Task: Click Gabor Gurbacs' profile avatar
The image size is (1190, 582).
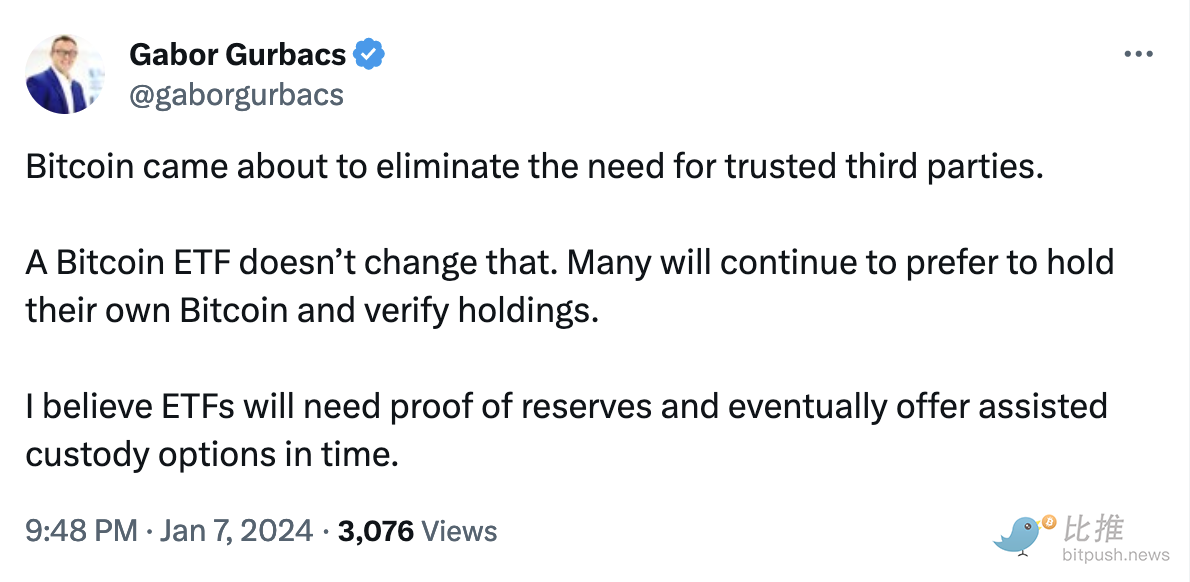Action: [x=66, y=74]
